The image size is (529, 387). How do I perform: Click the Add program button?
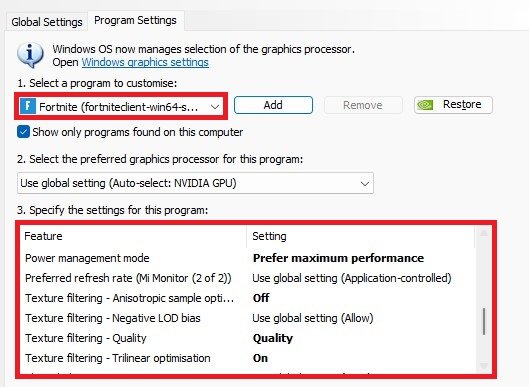(273, 105)
